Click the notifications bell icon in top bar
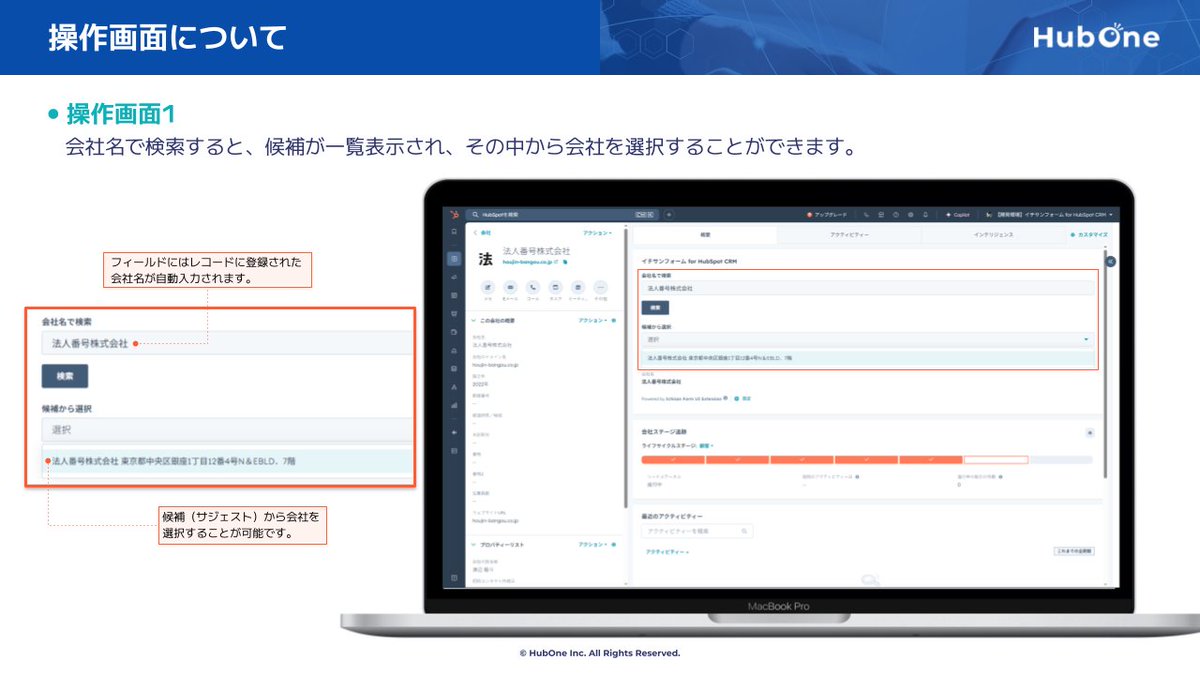Viewport: 1200px width, 675px height. (925, 214)
